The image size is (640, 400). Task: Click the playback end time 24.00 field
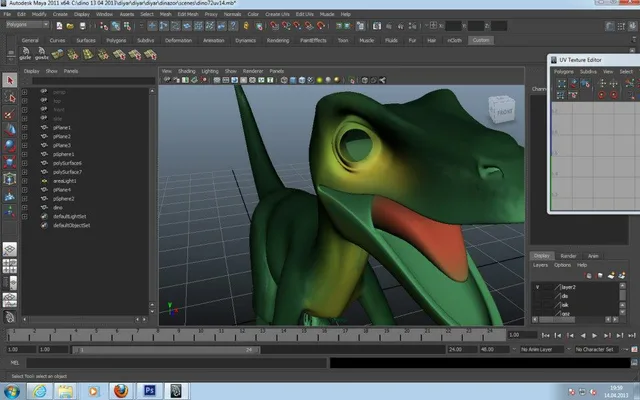click(x=462, y=350)
